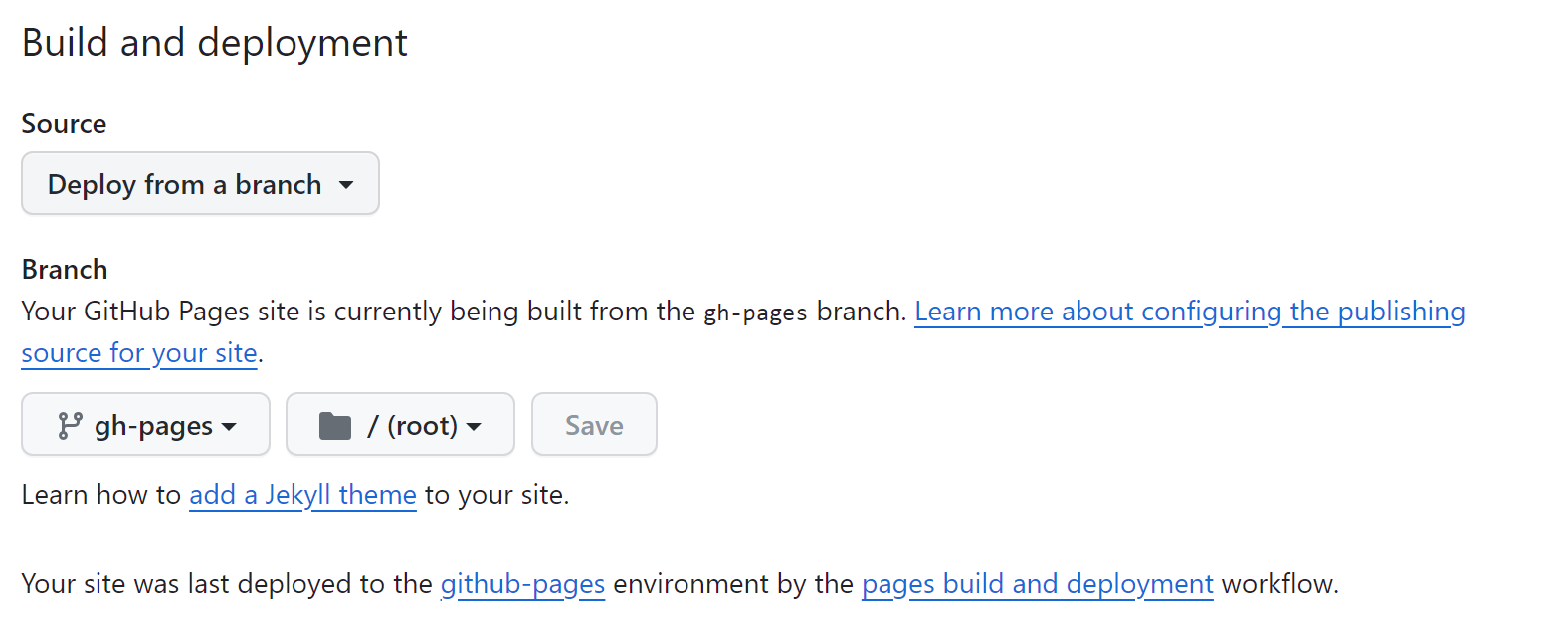Viewport: 1568px width, 626px height.
Task: Click the caret arrow next to gh-pages
Action: (x=230, y=427)
